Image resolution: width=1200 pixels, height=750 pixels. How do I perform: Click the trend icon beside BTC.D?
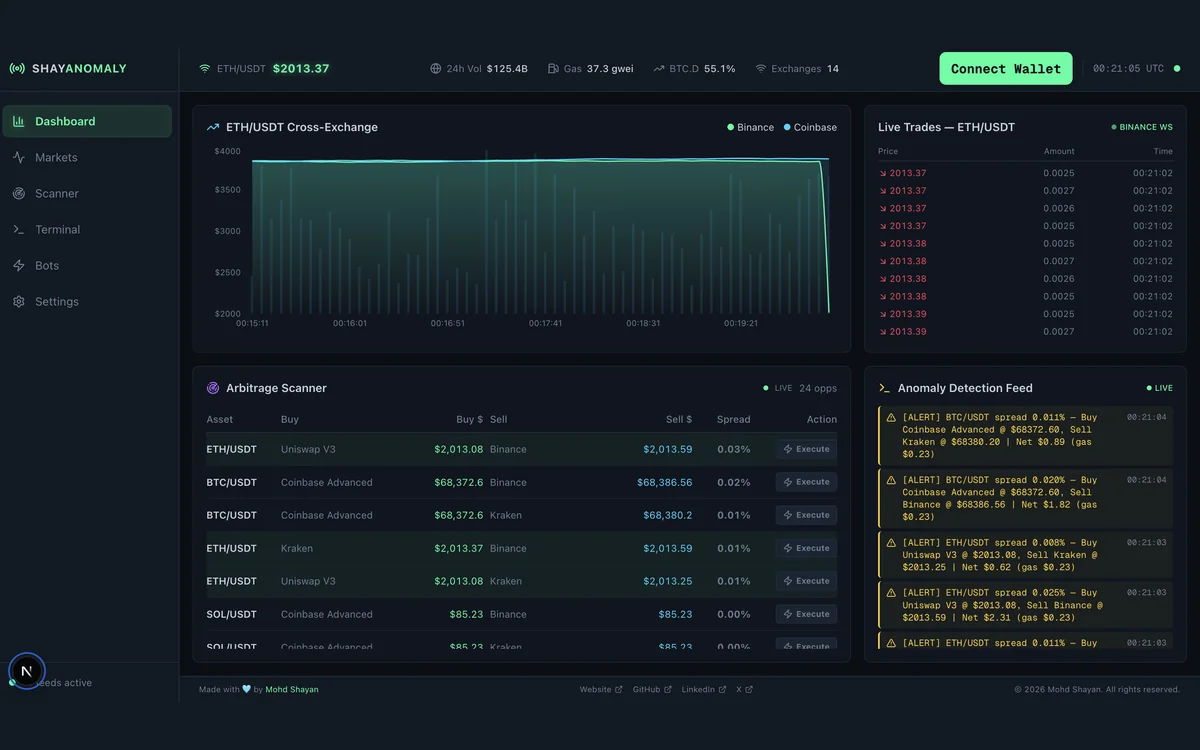click(659, 69)
